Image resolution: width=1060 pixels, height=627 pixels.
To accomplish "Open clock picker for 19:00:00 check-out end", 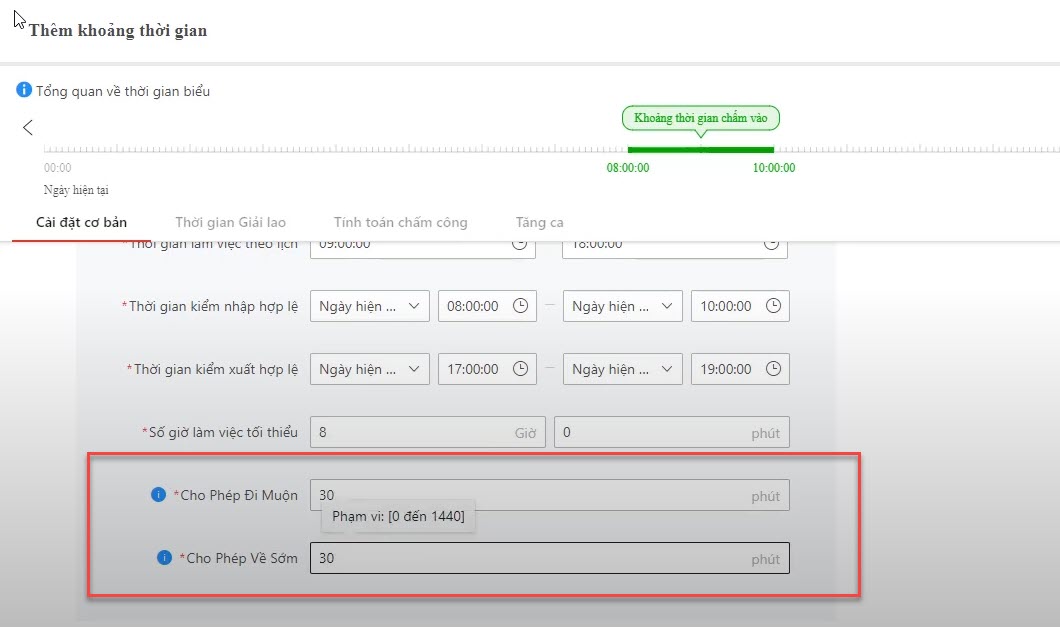I will [773, 369].
